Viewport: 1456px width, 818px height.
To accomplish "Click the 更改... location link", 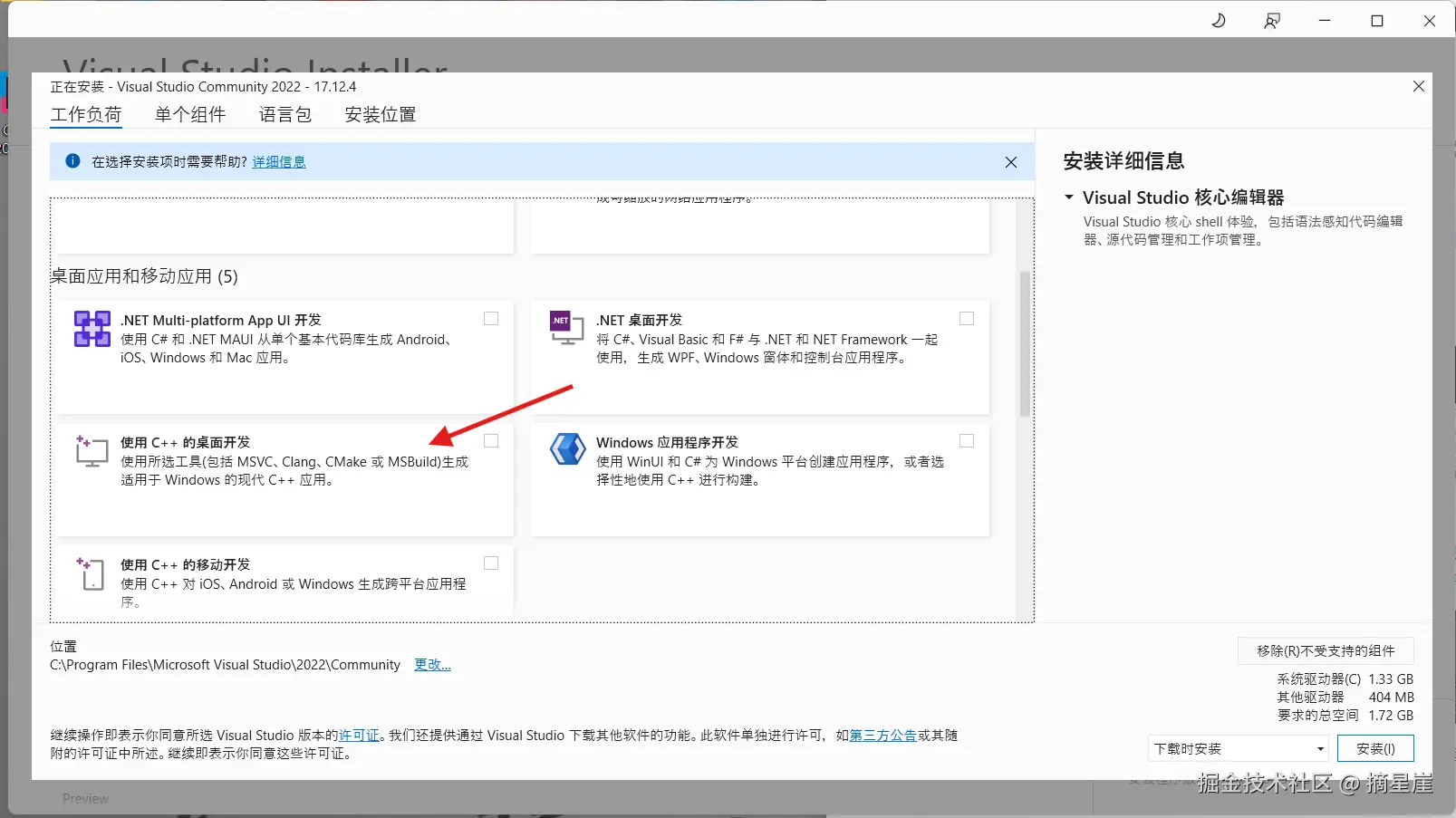I will [432, 665].
